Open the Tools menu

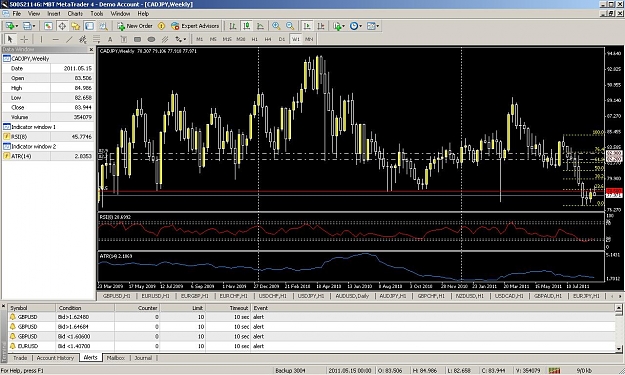(97, 14)
